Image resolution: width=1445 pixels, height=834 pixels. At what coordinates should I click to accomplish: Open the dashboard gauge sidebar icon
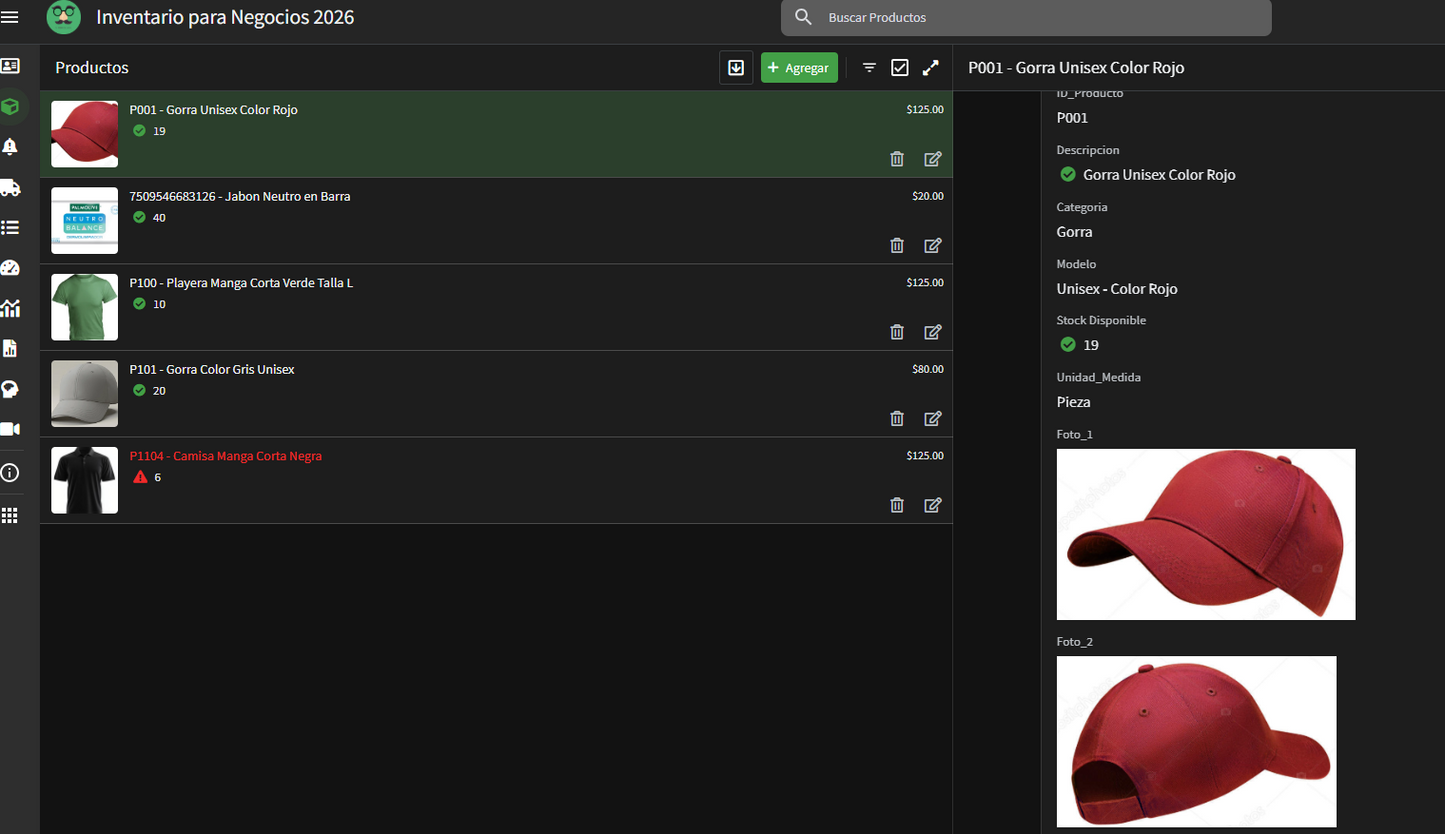[10, 268]
